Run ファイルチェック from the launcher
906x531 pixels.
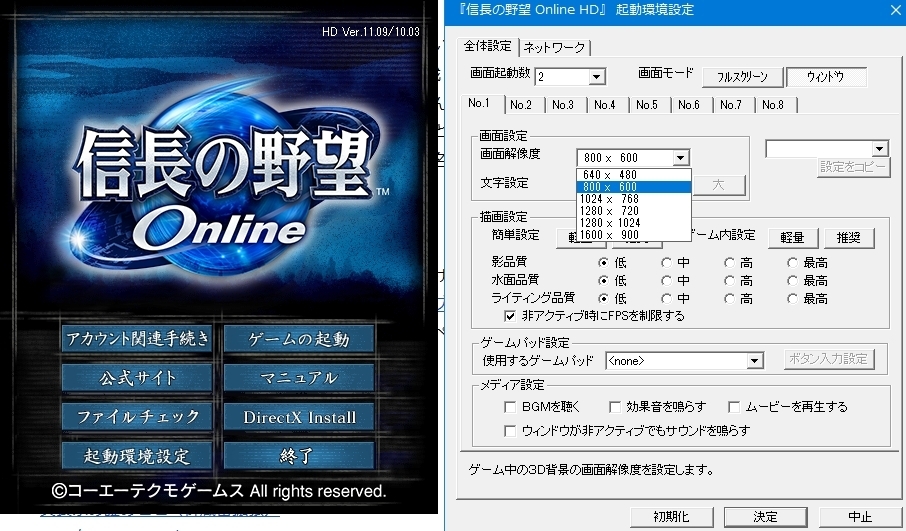137,417
